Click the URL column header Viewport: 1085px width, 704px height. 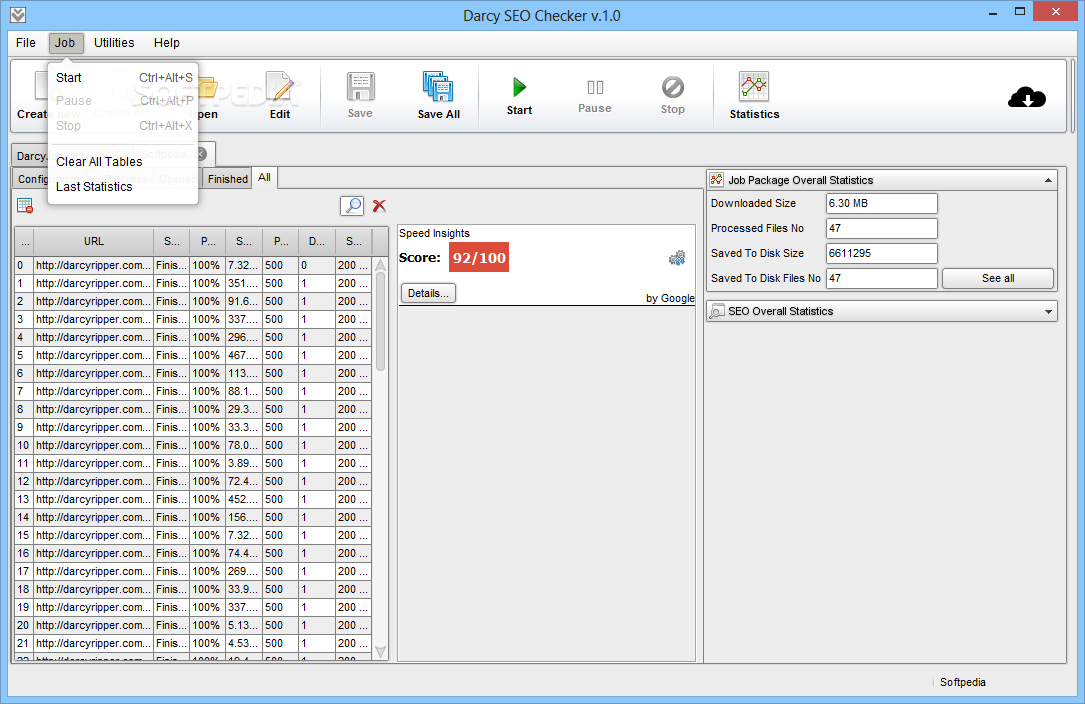pyautogui.click(x=93, y=241)
